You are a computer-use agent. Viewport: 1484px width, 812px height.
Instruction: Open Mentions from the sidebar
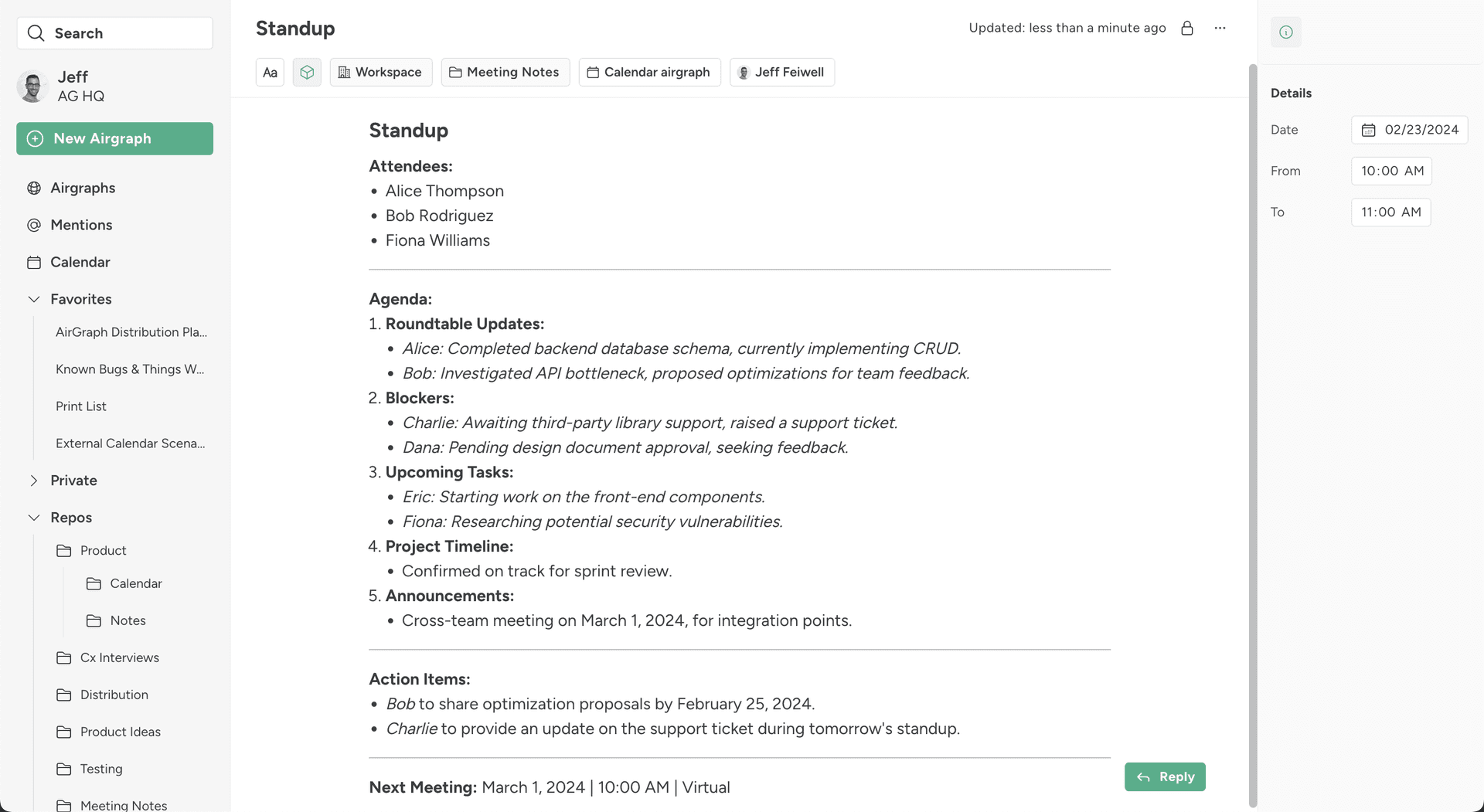(x=81, y=225)
